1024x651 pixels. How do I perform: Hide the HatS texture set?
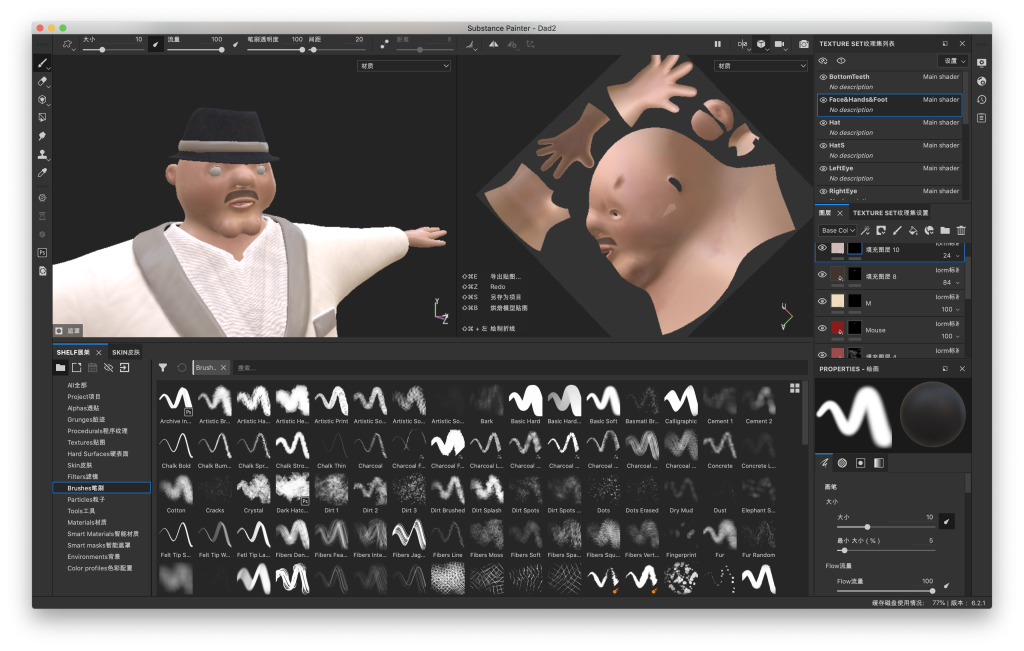[x=823, y=146]
